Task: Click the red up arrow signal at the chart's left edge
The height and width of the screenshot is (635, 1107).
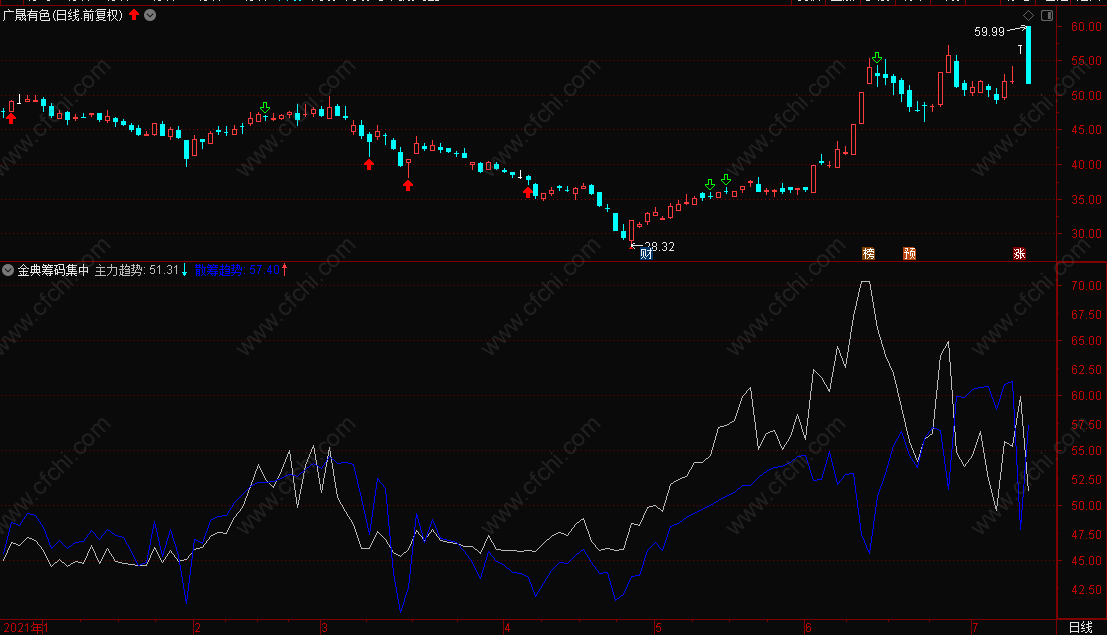Action: (11, 118)
